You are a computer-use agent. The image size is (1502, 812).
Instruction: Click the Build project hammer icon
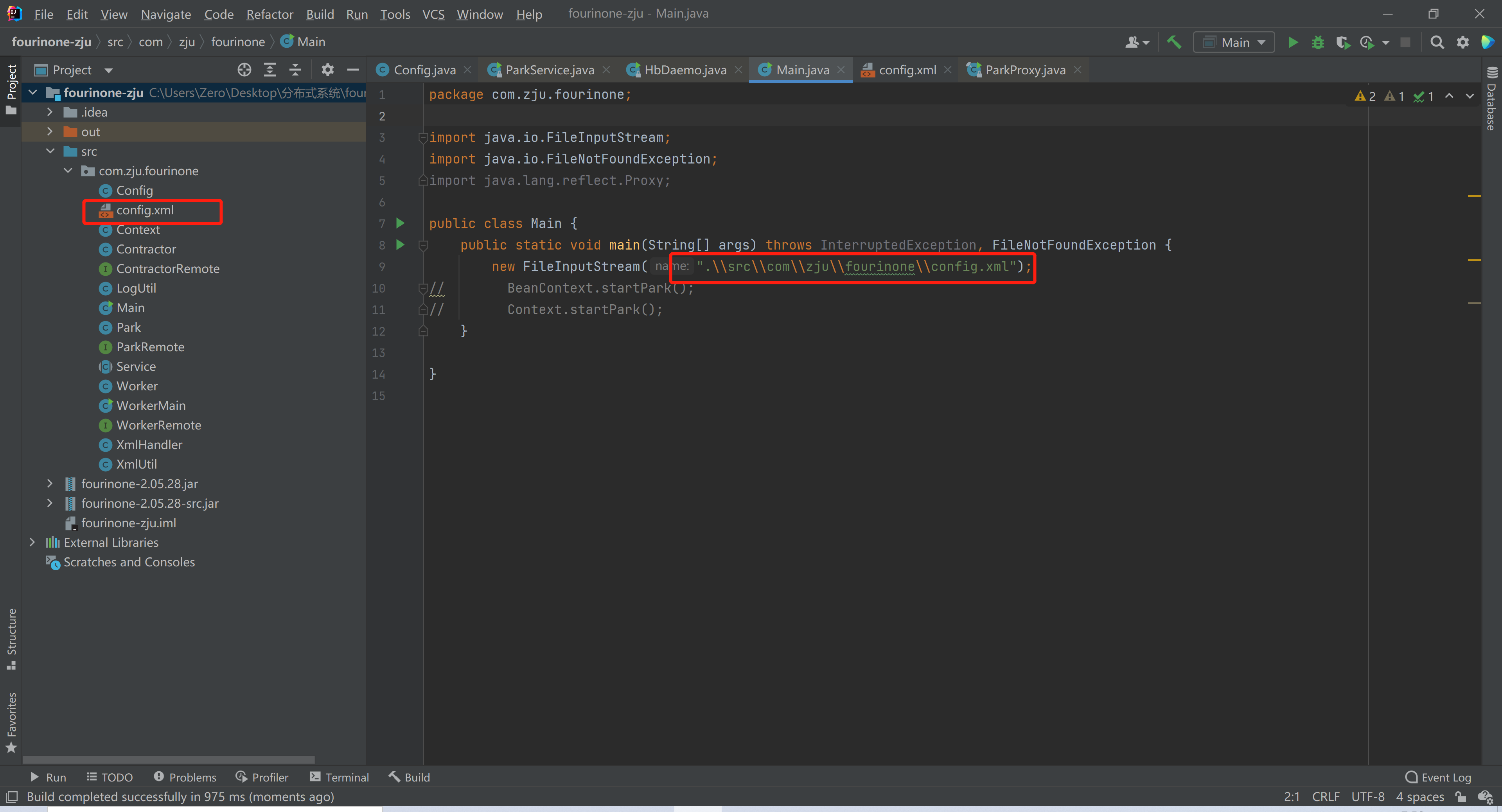click(x=1174, y=43)
